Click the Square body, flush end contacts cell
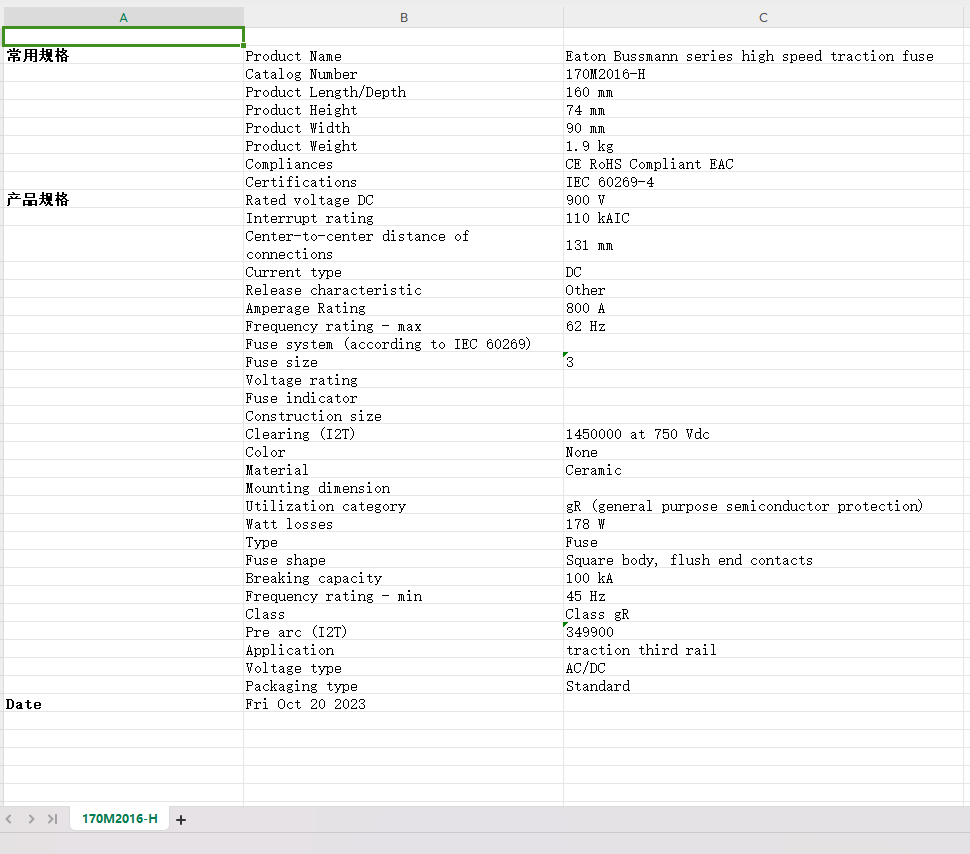This screenshot has width=970, height=854. pos(763,559)
